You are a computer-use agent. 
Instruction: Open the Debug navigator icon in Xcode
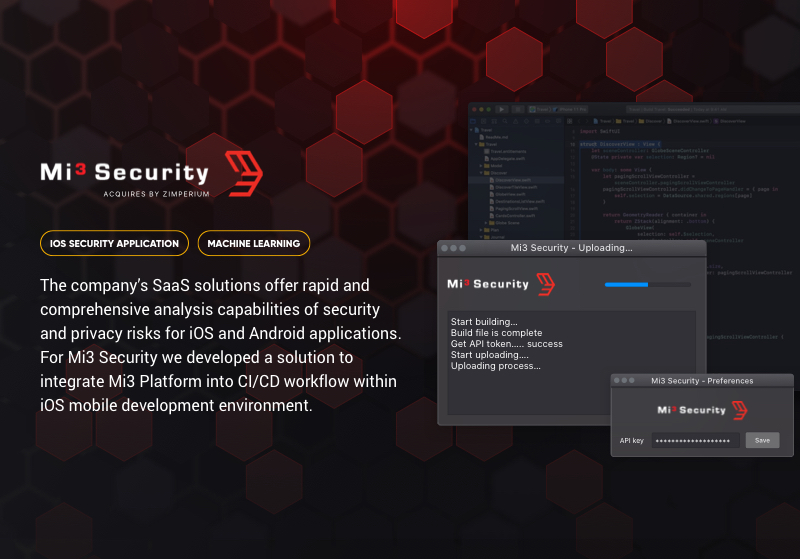[x=537, y=121]
